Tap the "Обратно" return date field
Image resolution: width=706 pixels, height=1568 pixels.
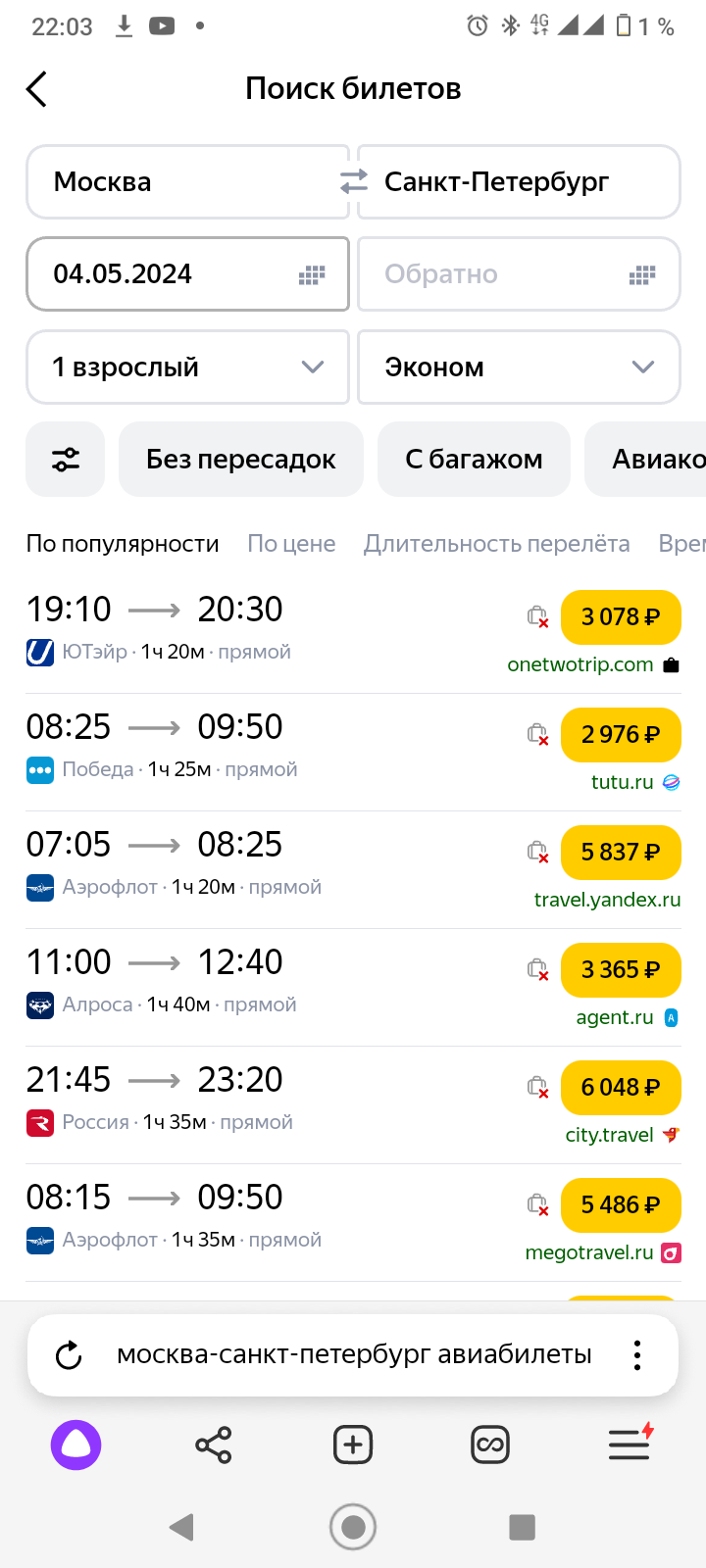(519, 274)
